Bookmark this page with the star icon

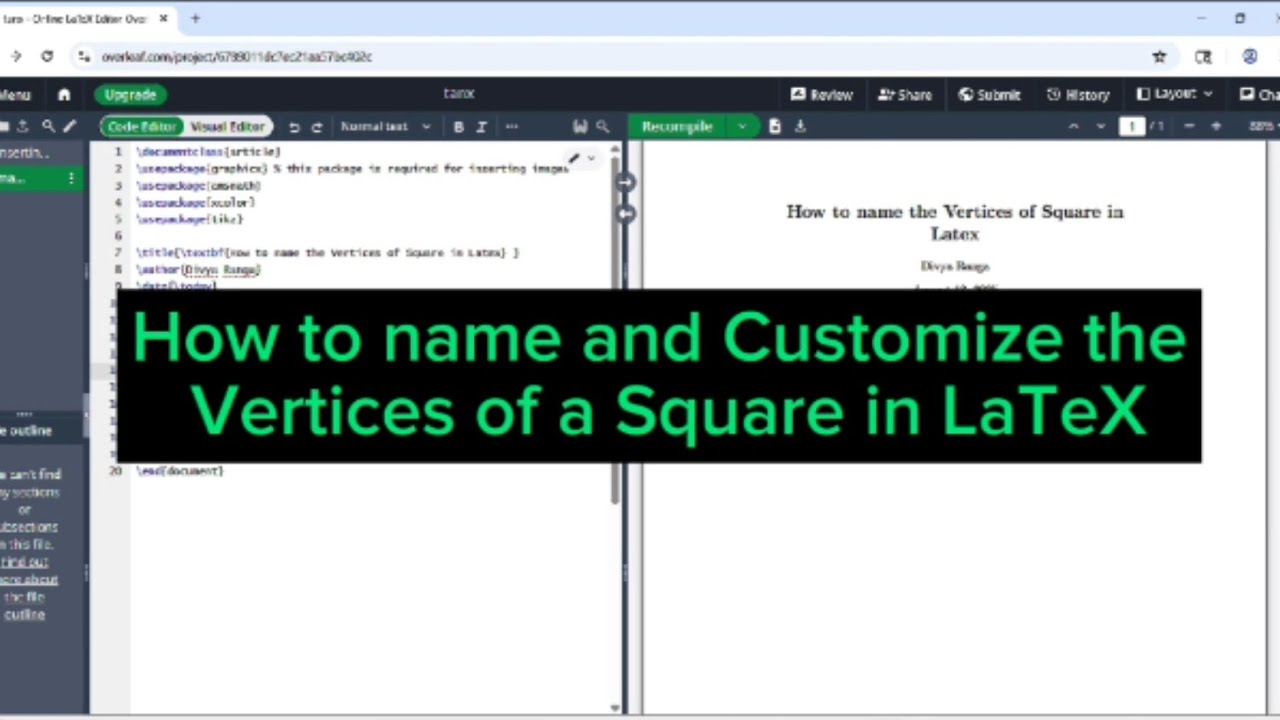point(1159,57)
